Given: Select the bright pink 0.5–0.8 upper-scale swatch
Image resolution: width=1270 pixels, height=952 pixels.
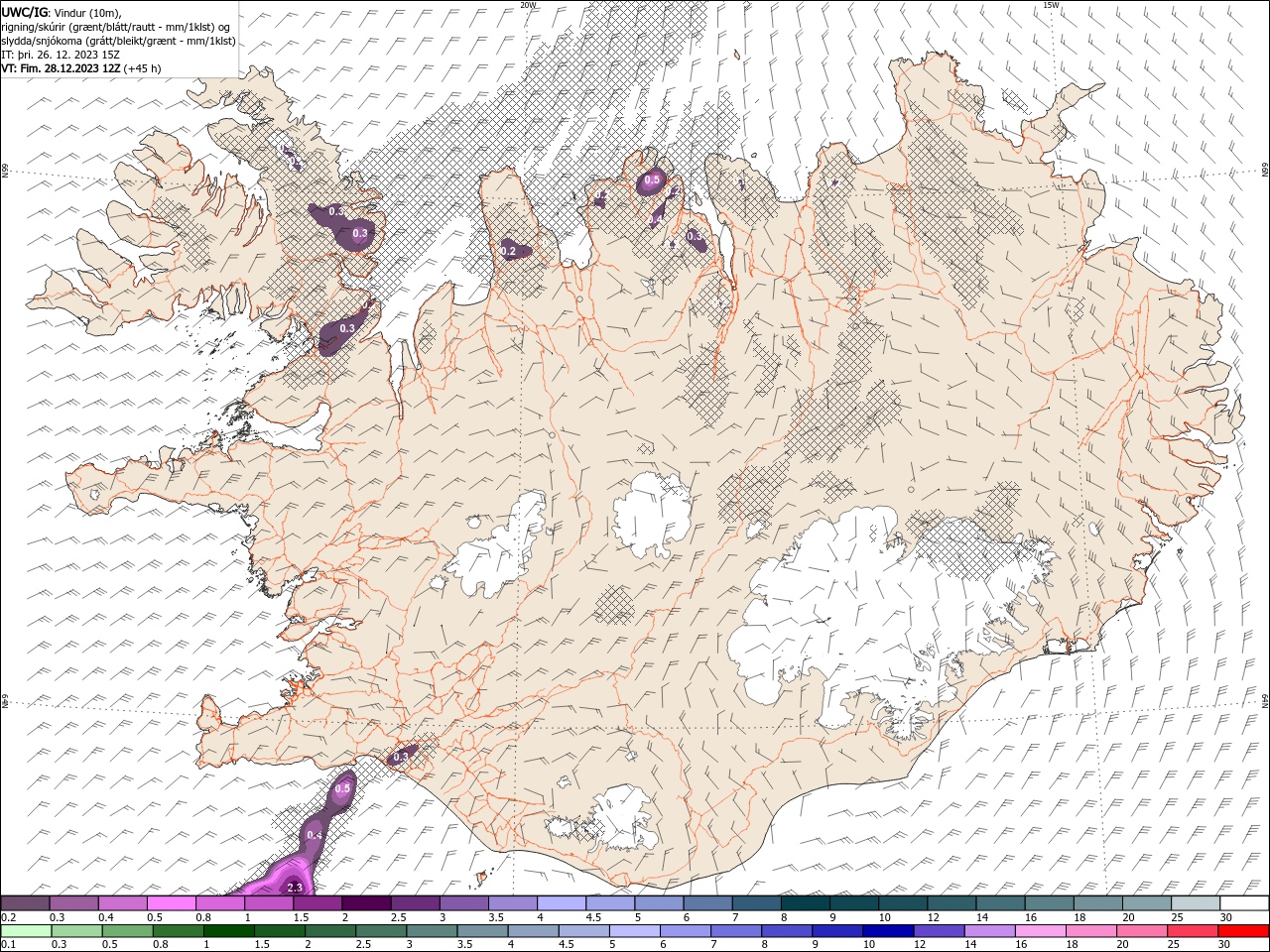Looking at the screenshot, I should pyautogui.click(x=172, y=903).
